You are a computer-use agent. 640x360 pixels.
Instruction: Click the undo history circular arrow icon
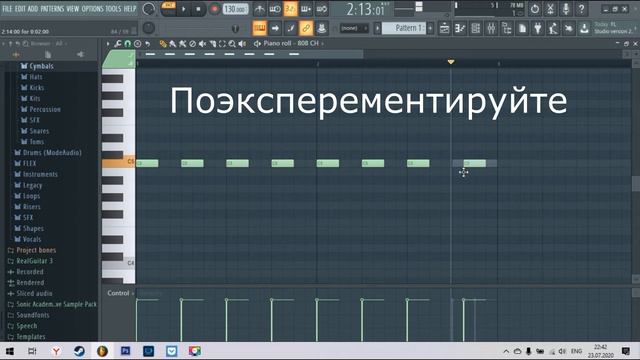click(x=535, y=9)
